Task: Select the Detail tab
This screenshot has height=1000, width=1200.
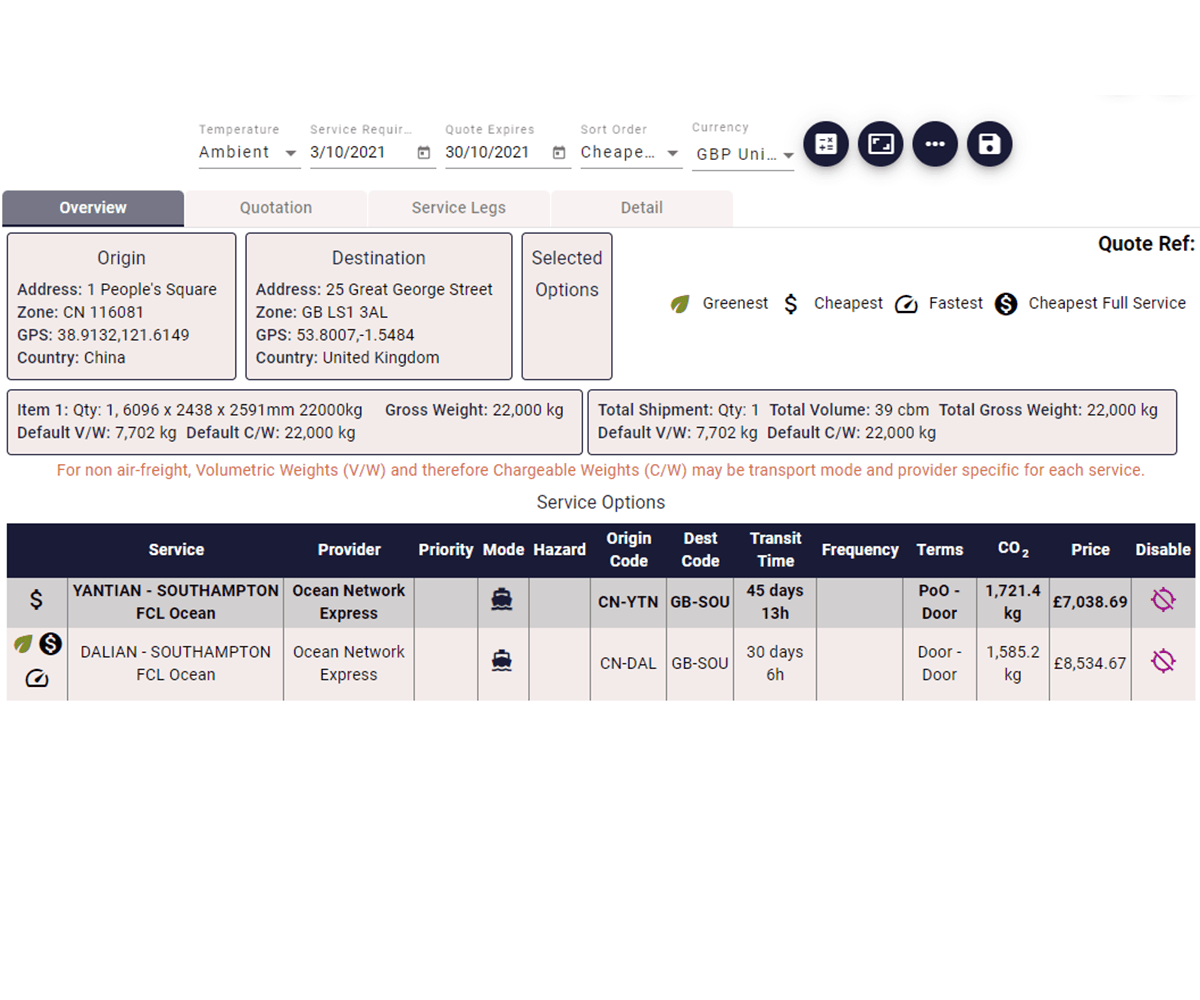Action: (x=641, y=208)
